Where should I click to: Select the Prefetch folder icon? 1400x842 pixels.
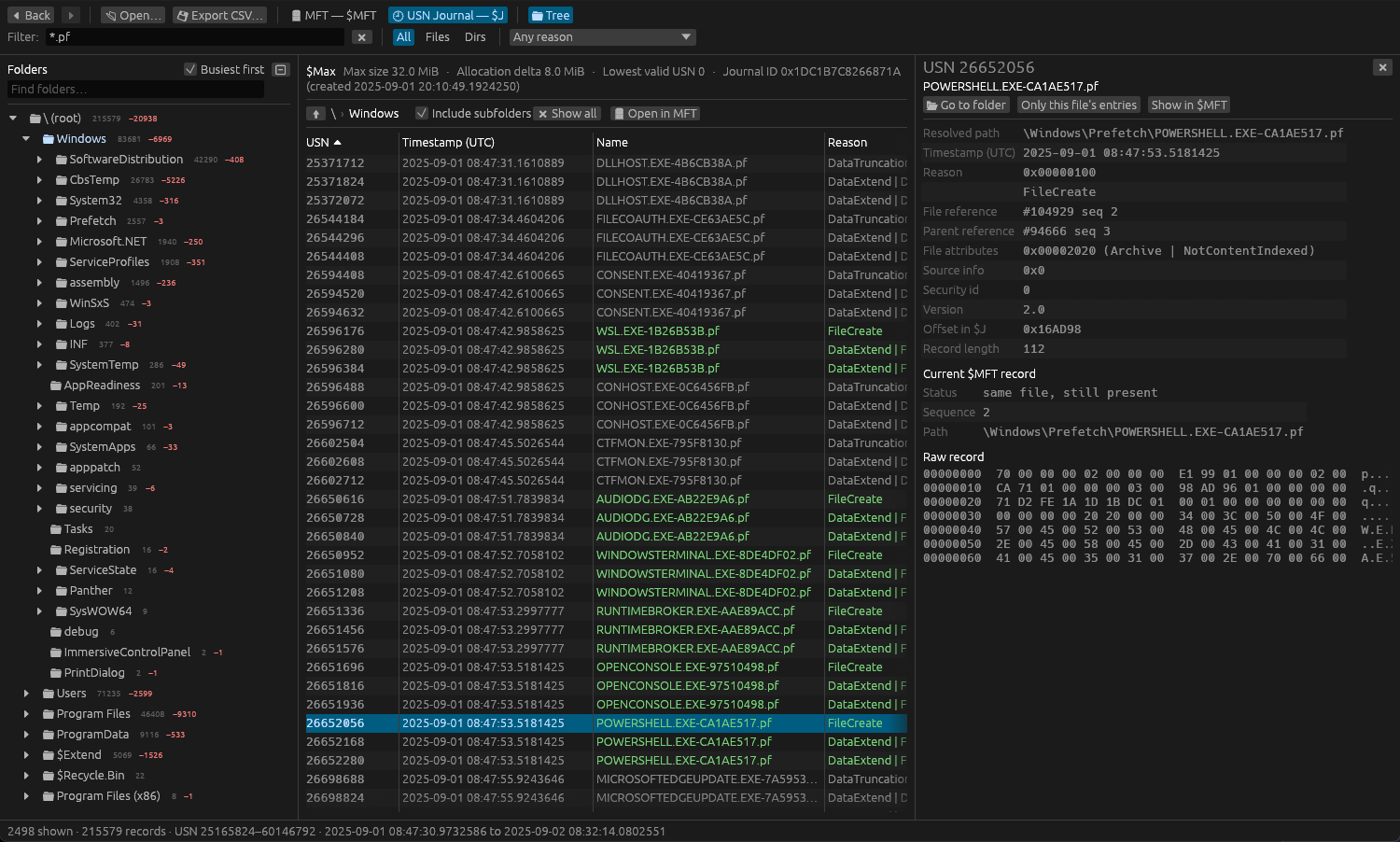click(x=62, y=221)
